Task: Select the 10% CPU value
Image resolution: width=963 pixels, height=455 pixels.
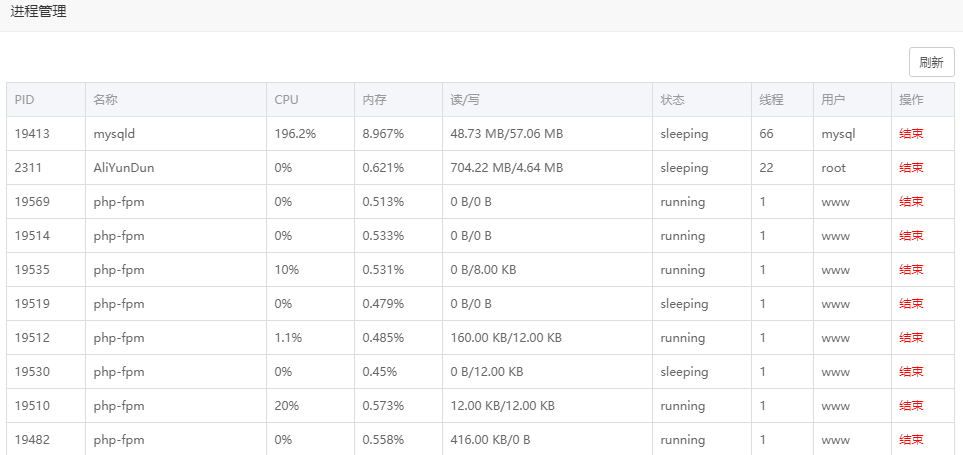Action: [287, 270]
